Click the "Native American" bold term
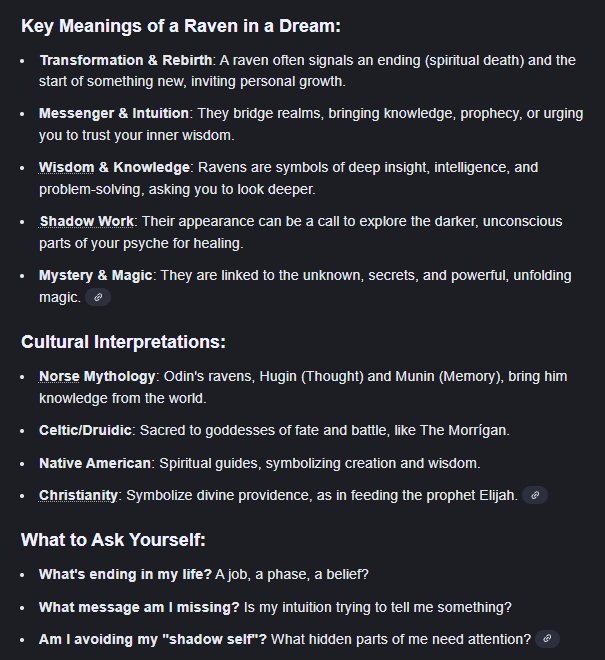Image resolution: width=605 pixels, height=660 pixels. click(x=95, y=463)
